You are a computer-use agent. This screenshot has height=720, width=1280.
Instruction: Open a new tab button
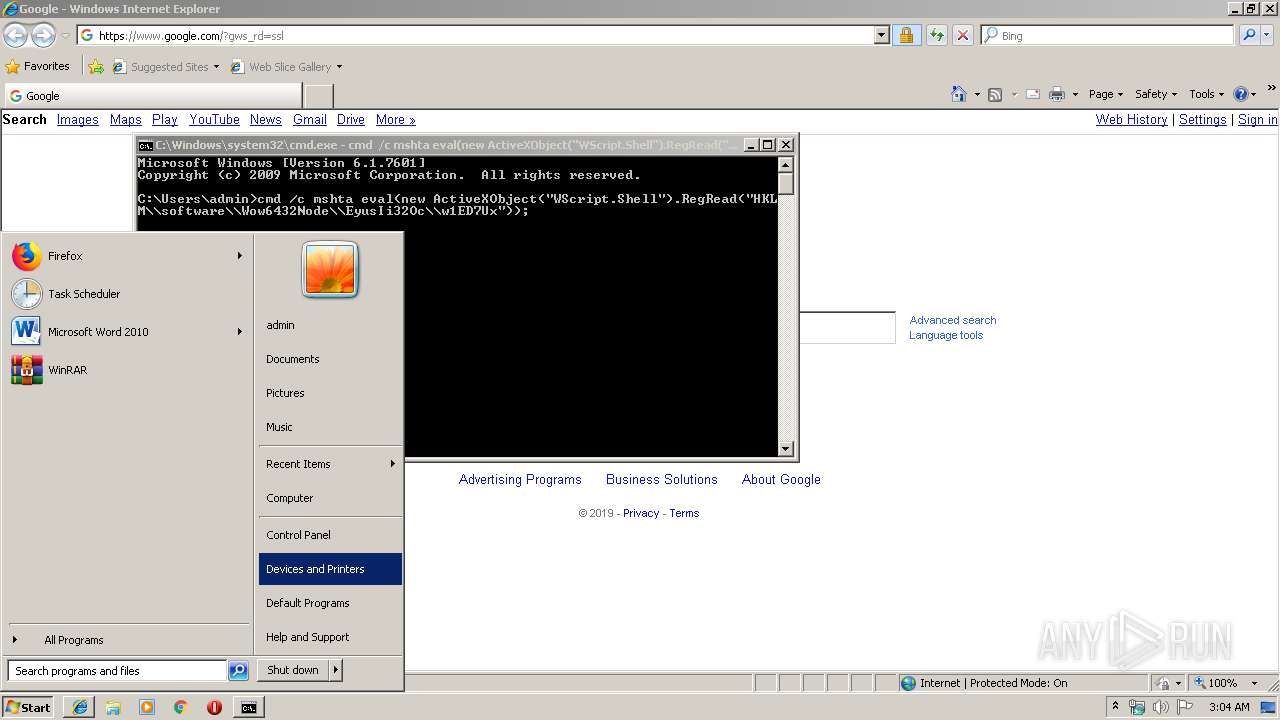318,96
